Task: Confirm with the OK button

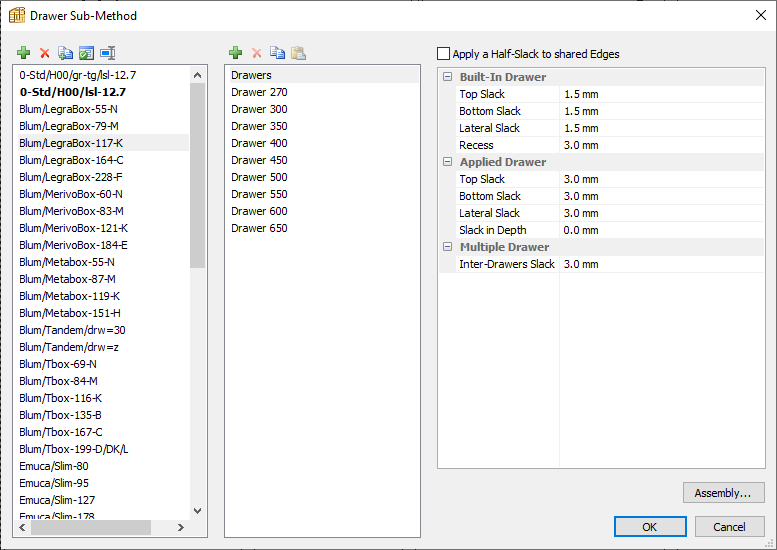Action: click(x=650, y=527)
